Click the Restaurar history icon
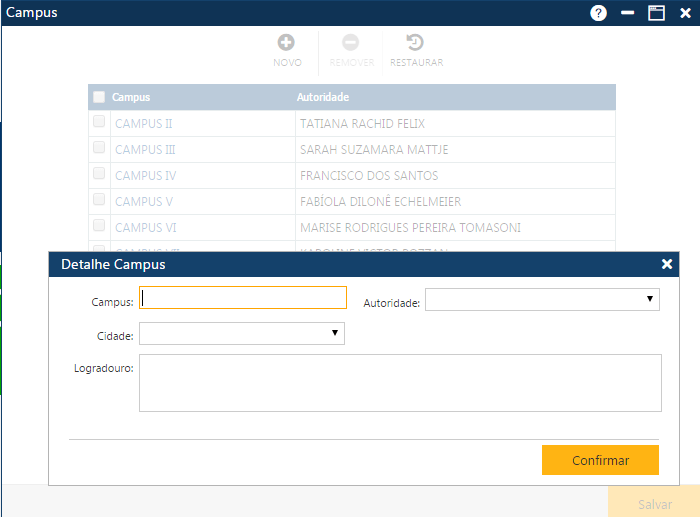 (x=415, y=43)
